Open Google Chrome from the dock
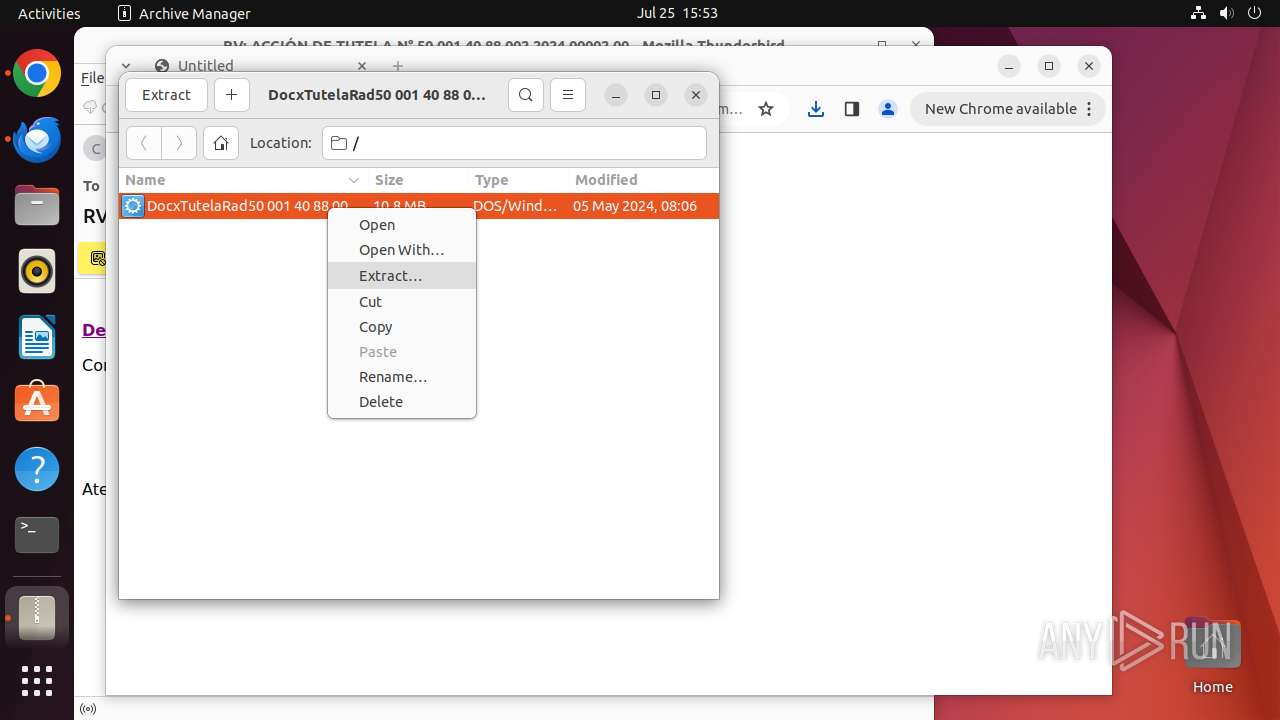1280x720 pixels. click(37, 74)
